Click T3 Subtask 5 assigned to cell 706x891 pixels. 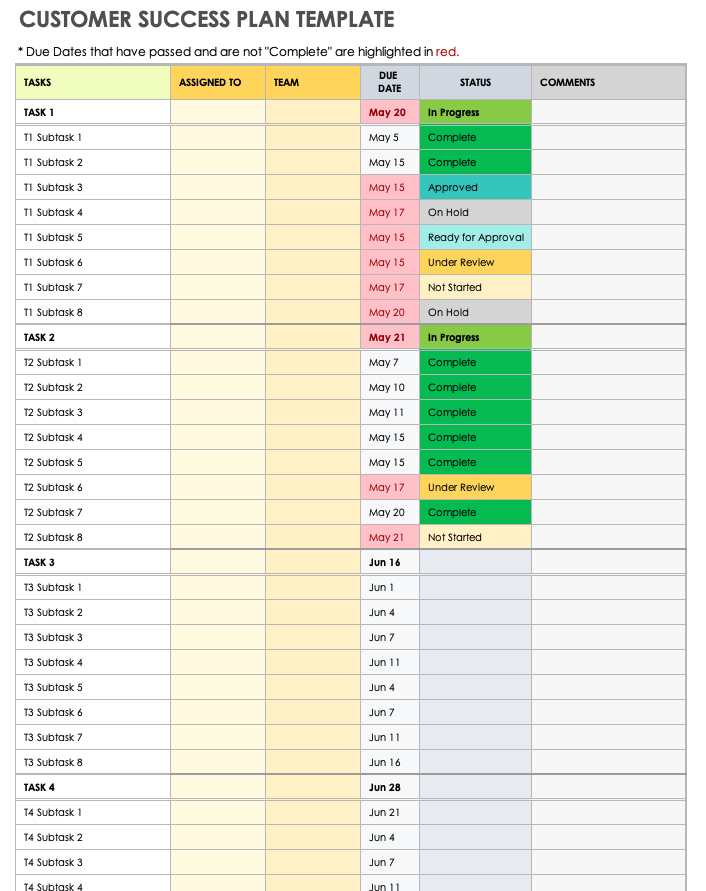(x=218, y=688)
